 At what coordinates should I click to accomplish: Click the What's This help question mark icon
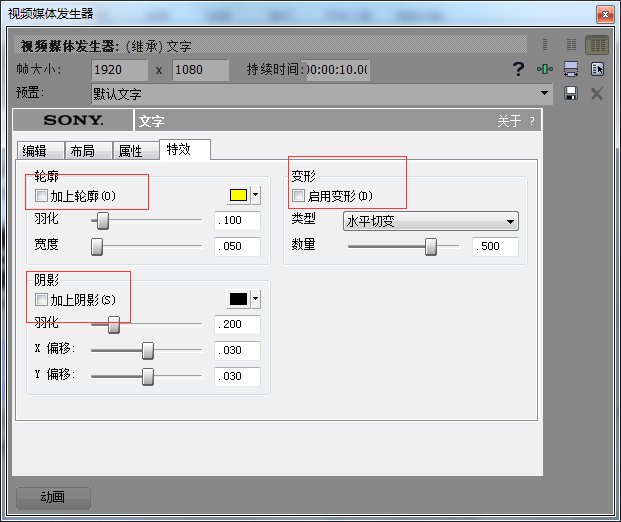518,69
